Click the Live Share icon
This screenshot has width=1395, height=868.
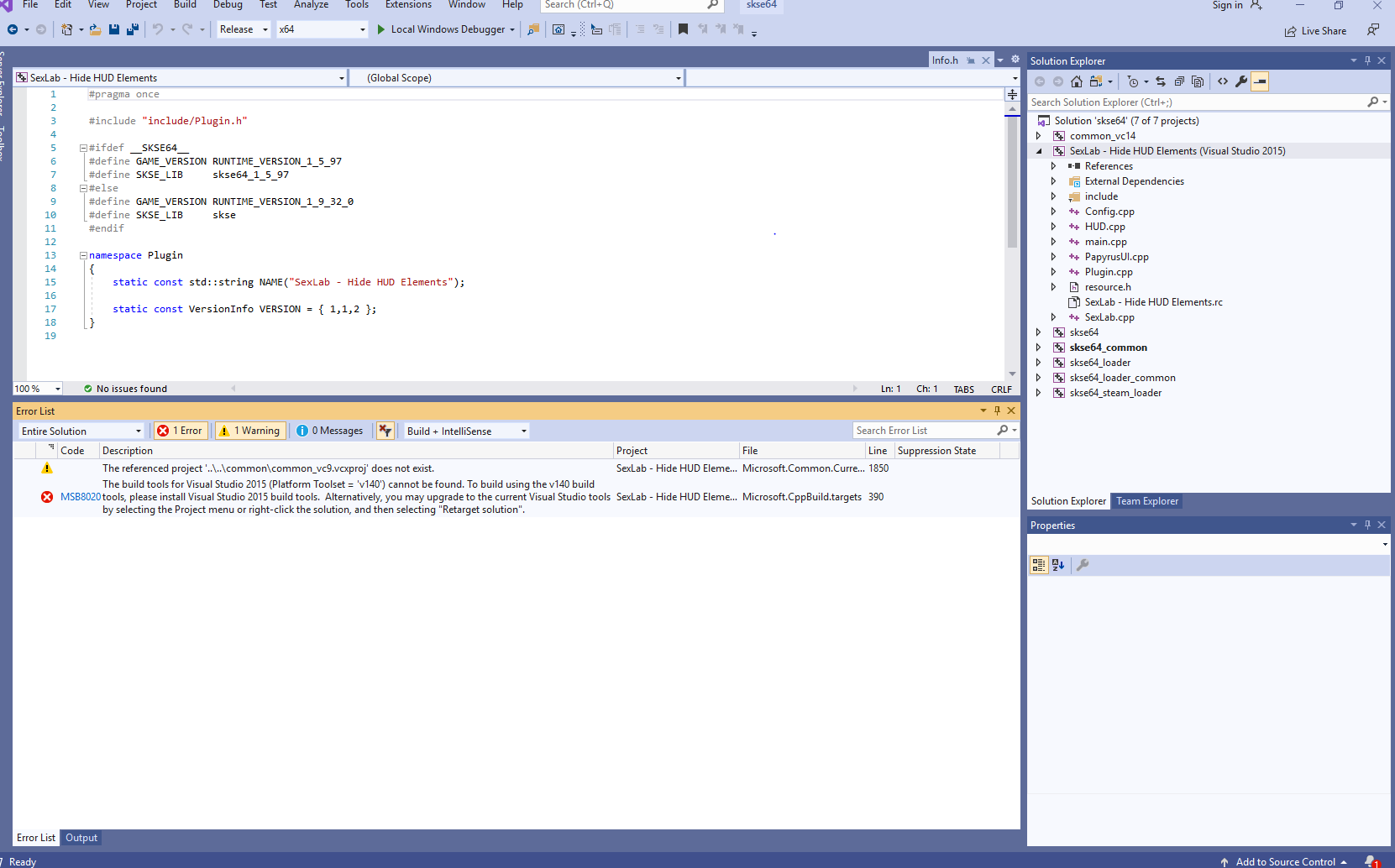(x=1290, y=31)
